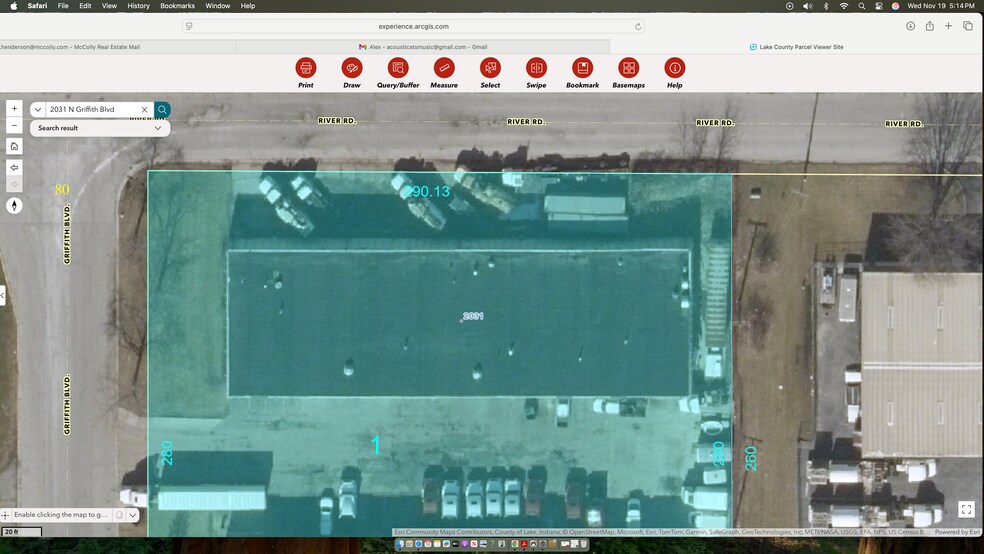Expand coordinate options chevron at bottom left

(x=133, y=515)
